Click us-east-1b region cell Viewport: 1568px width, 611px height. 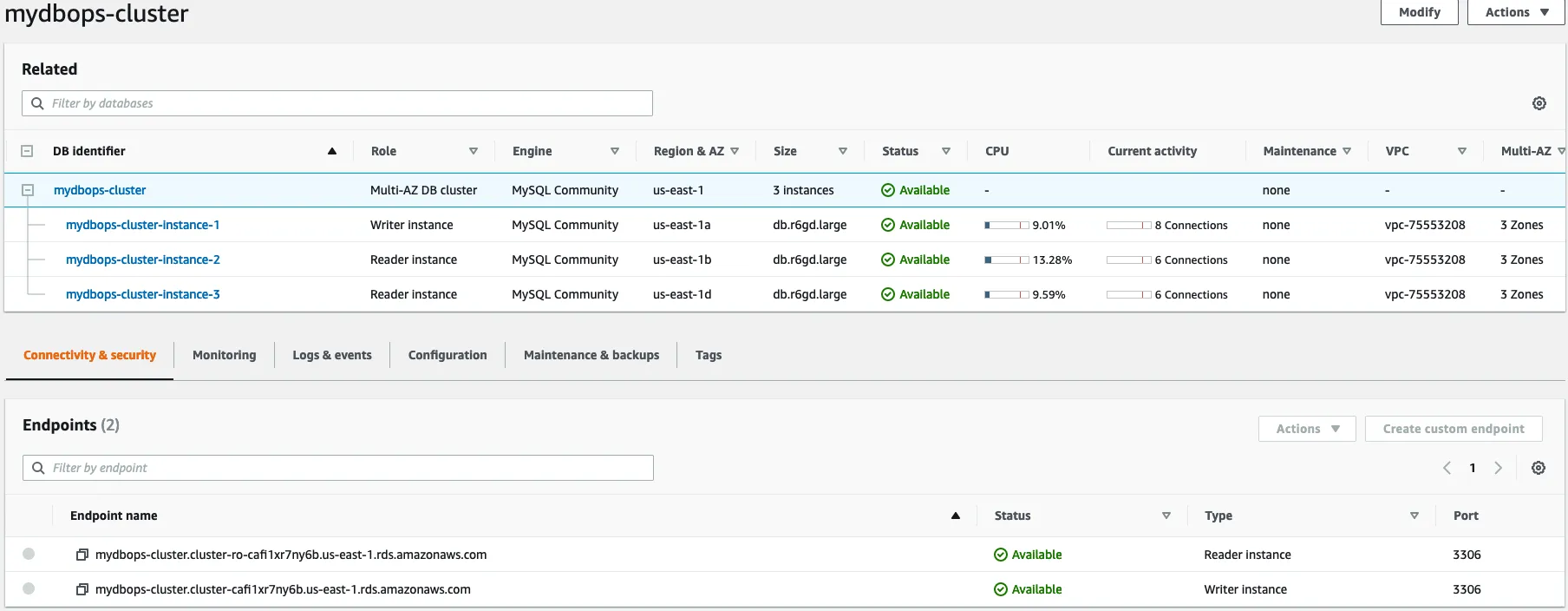coord(683,260)
